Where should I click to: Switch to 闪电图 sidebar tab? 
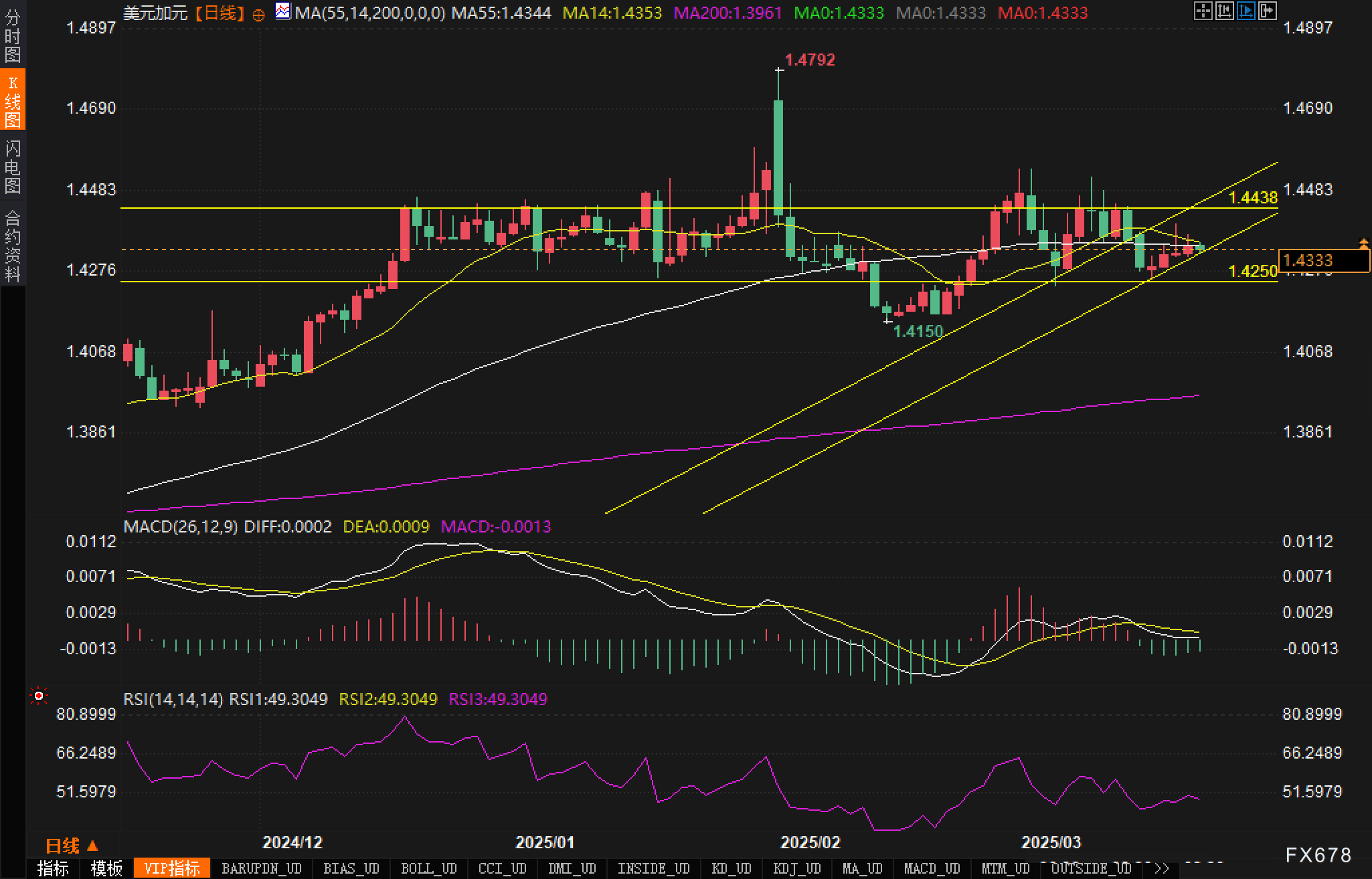(x=13, y=167)
